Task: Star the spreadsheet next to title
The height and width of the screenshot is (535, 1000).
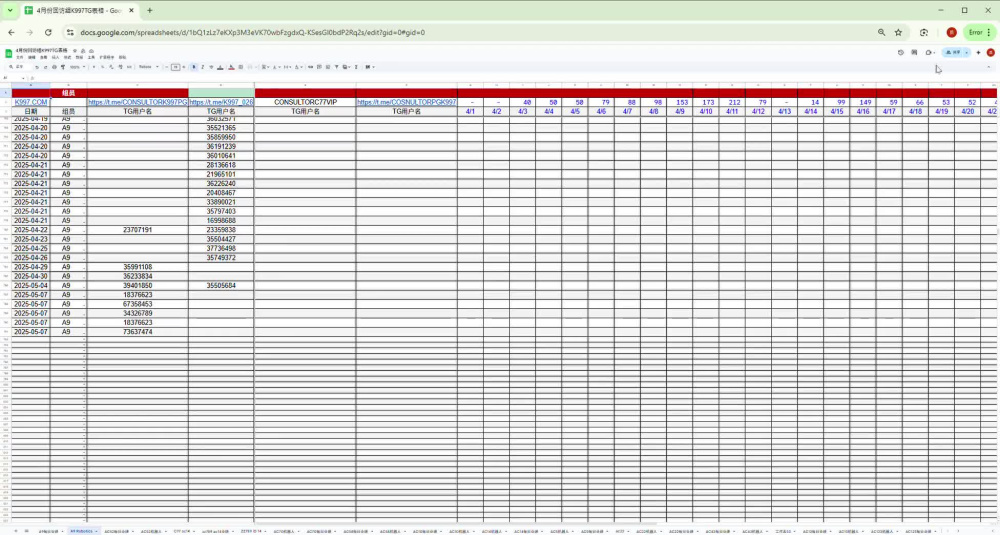Action: [x=75, y=50]
